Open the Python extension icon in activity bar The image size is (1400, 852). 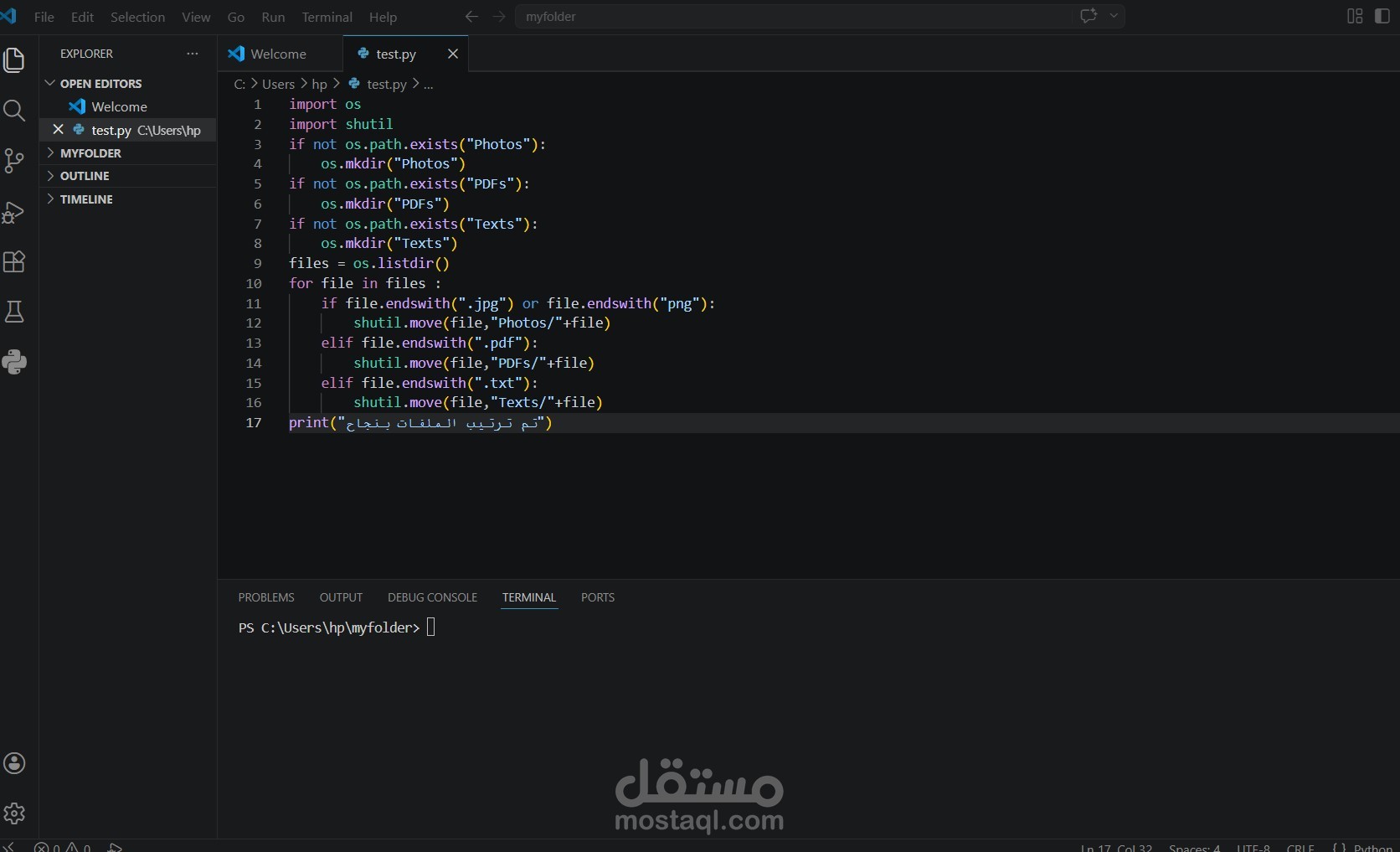pos(14,362)
